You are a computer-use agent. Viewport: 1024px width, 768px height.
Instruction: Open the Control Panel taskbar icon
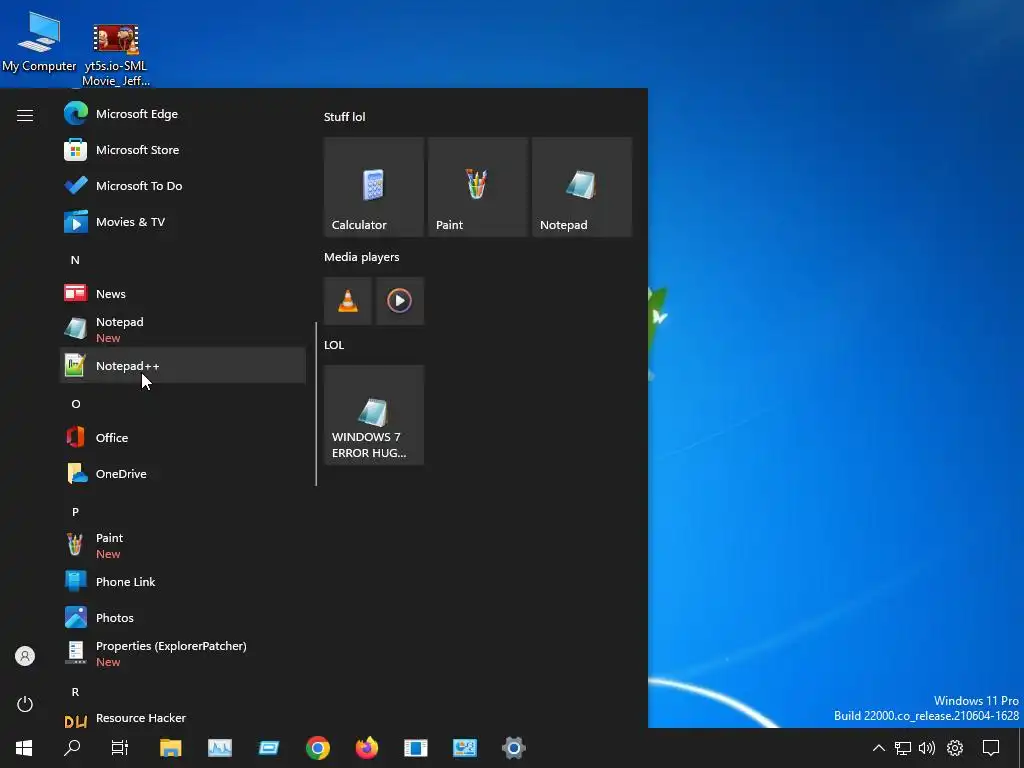(464, 748)
